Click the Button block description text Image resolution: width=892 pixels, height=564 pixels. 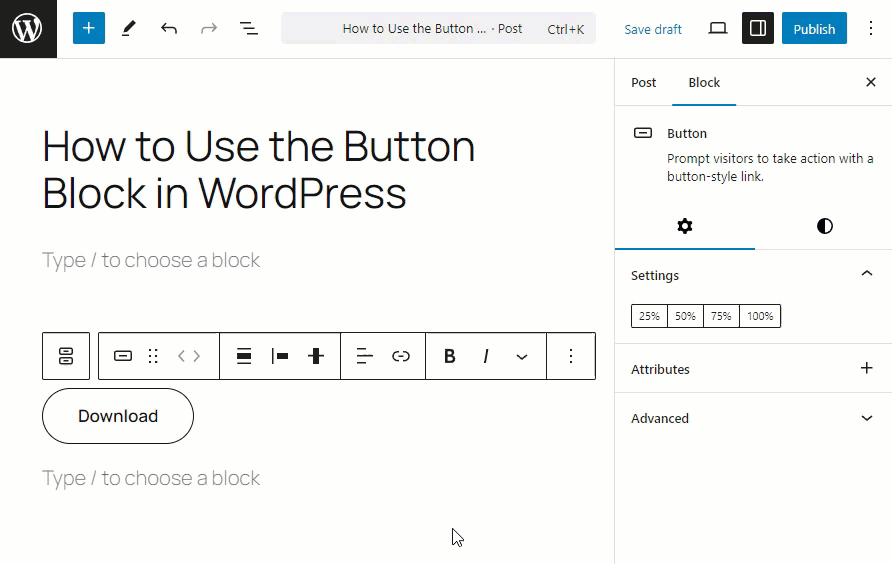pos(770,167)
